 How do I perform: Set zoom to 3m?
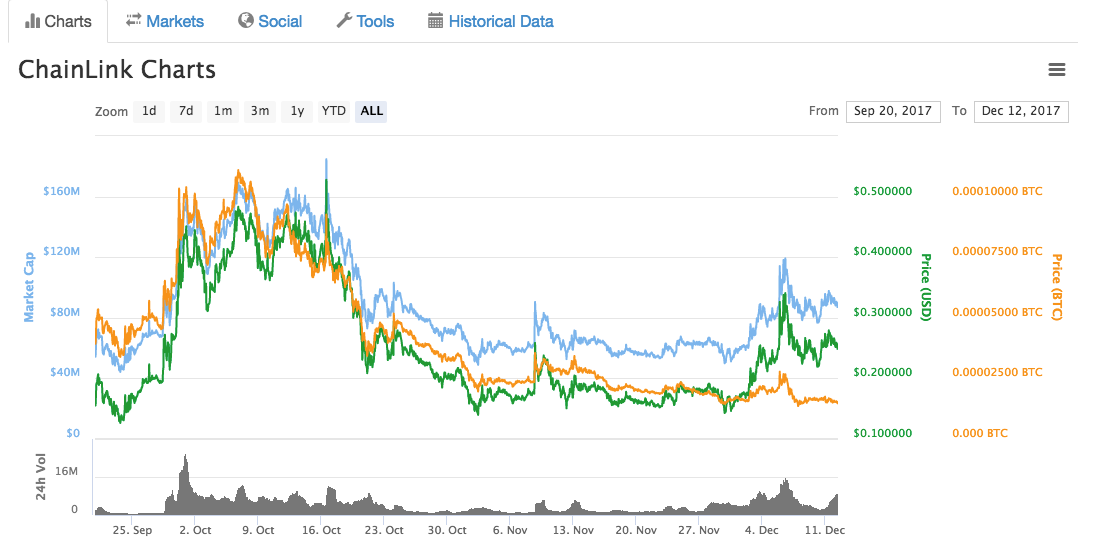260,111
